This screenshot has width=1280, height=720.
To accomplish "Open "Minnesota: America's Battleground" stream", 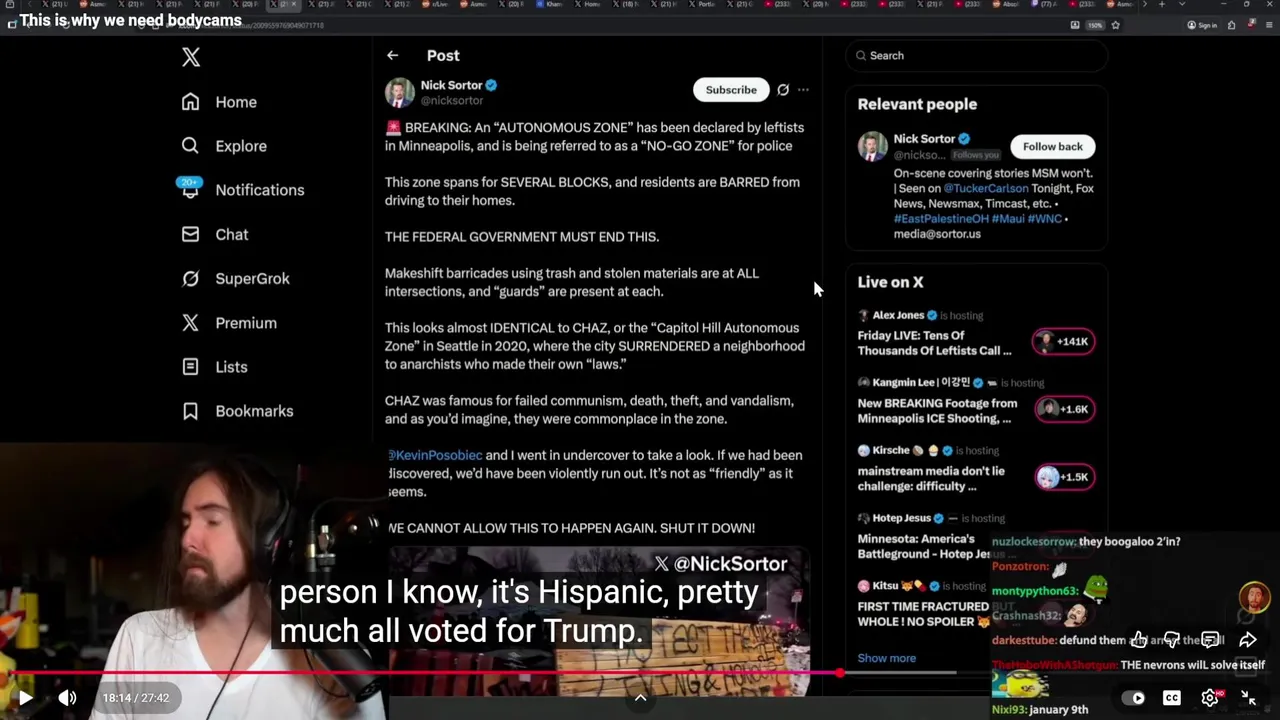I will (x=923, y=546).
